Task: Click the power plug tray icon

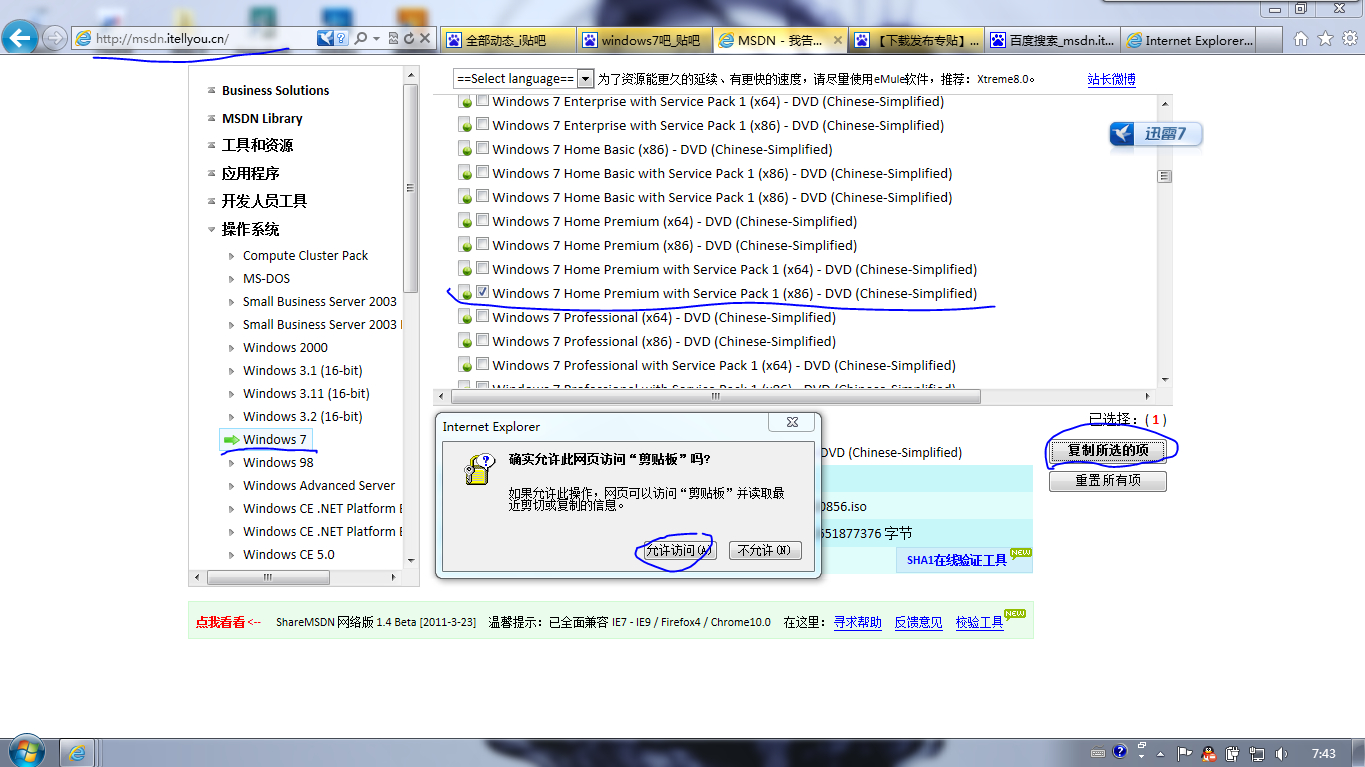Action: pos(1233,753)
